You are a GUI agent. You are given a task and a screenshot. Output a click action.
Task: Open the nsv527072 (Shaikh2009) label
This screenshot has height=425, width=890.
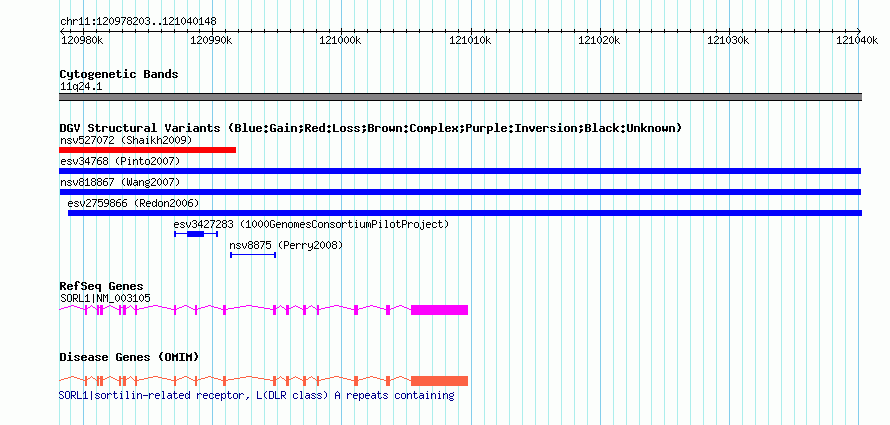[x=126, y=140]
